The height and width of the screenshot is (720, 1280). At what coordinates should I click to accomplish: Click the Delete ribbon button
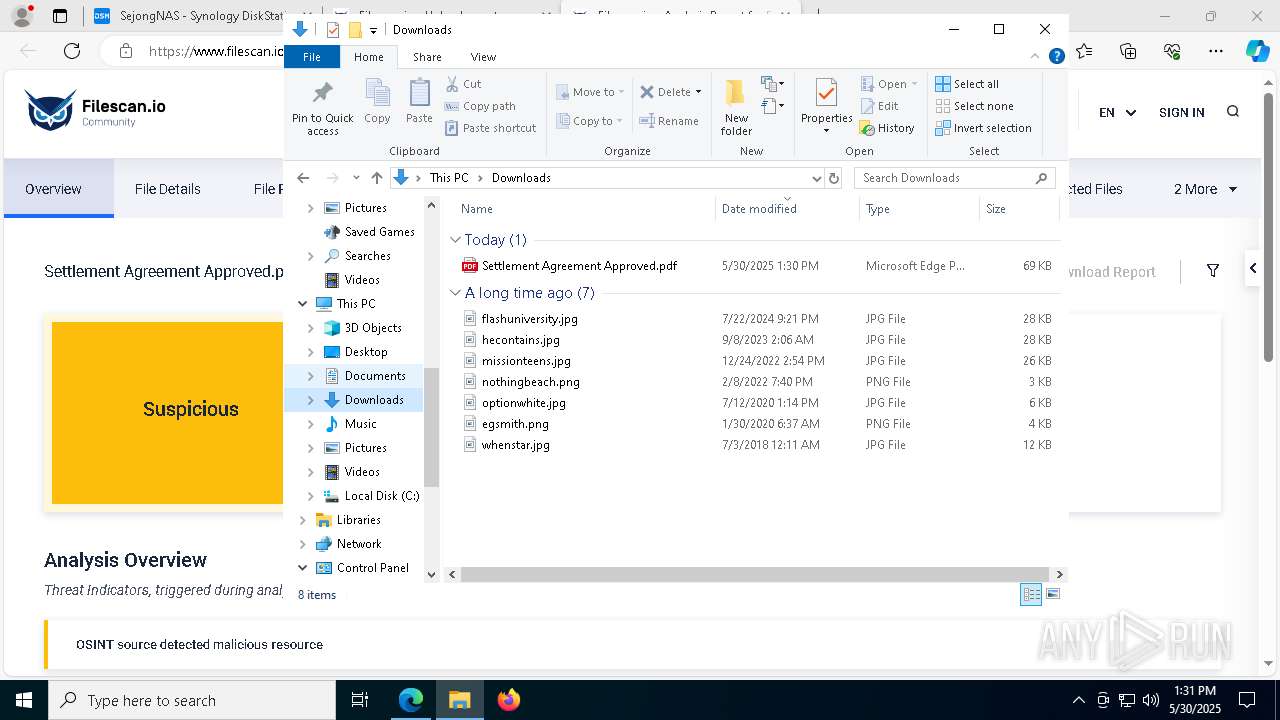(665, 92)
